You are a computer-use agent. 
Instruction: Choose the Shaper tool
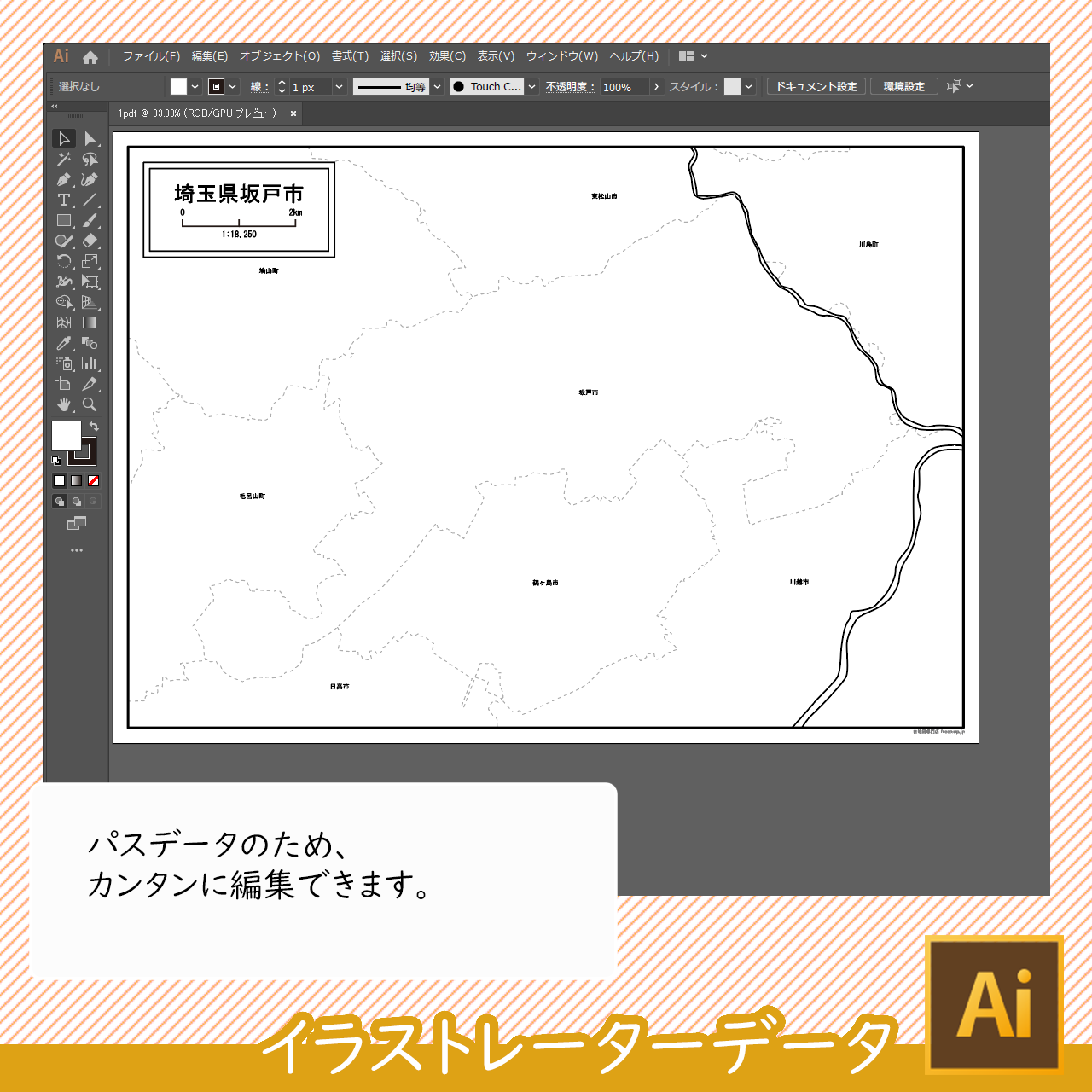click(x=64, y=241)
